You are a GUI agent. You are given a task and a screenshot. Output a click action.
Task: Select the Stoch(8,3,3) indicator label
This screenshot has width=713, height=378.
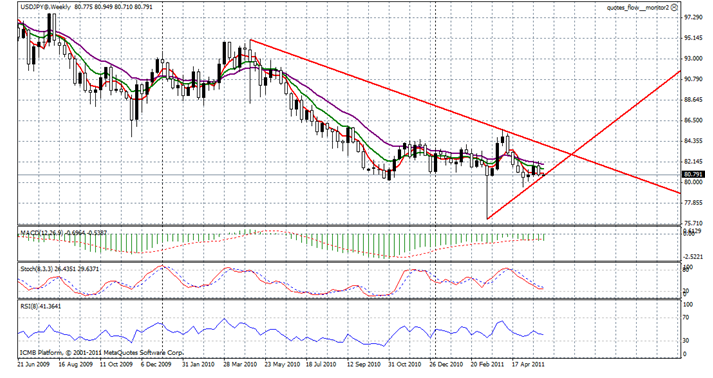[36, 269]
